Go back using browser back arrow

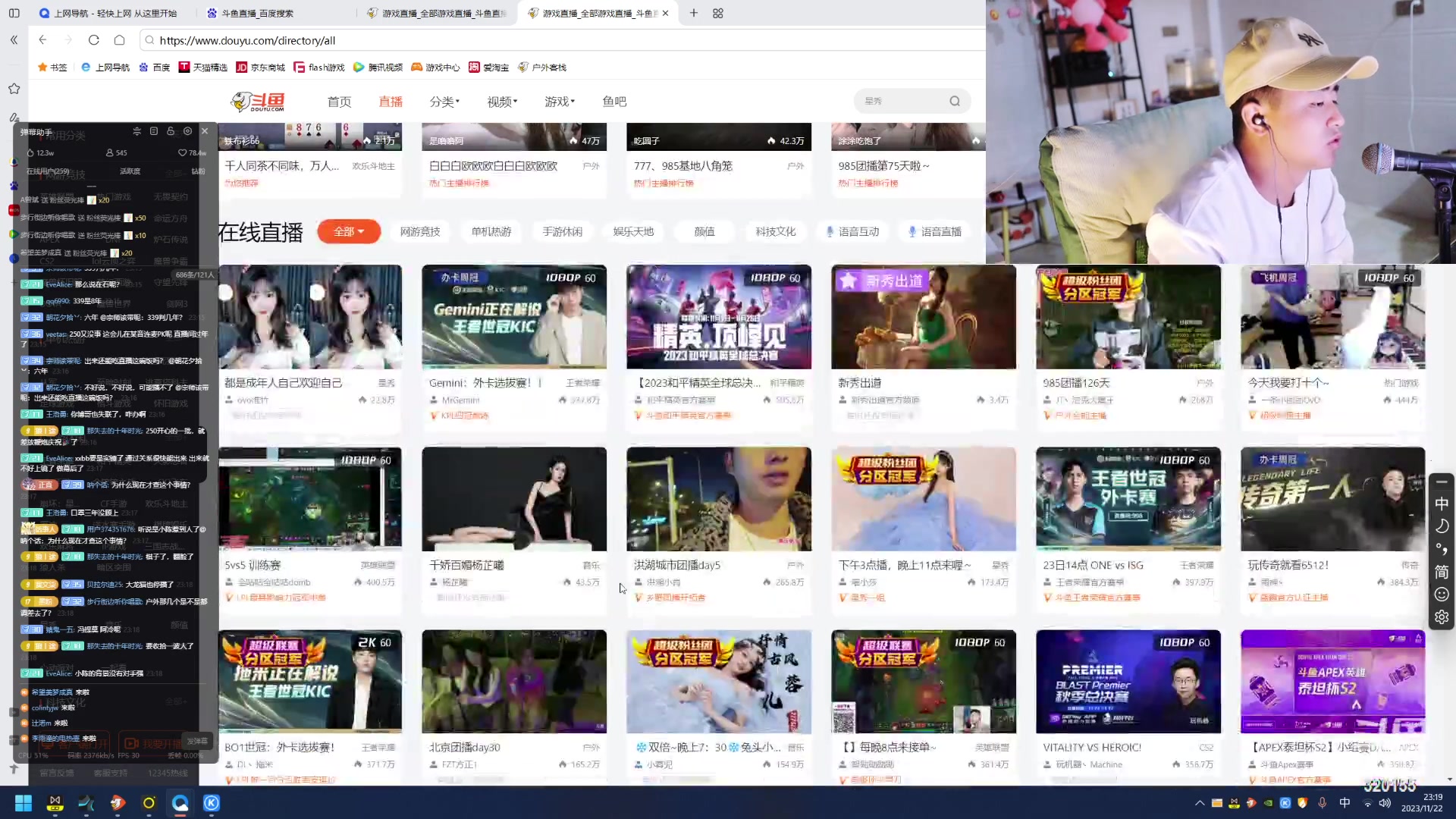coord(42,40)
